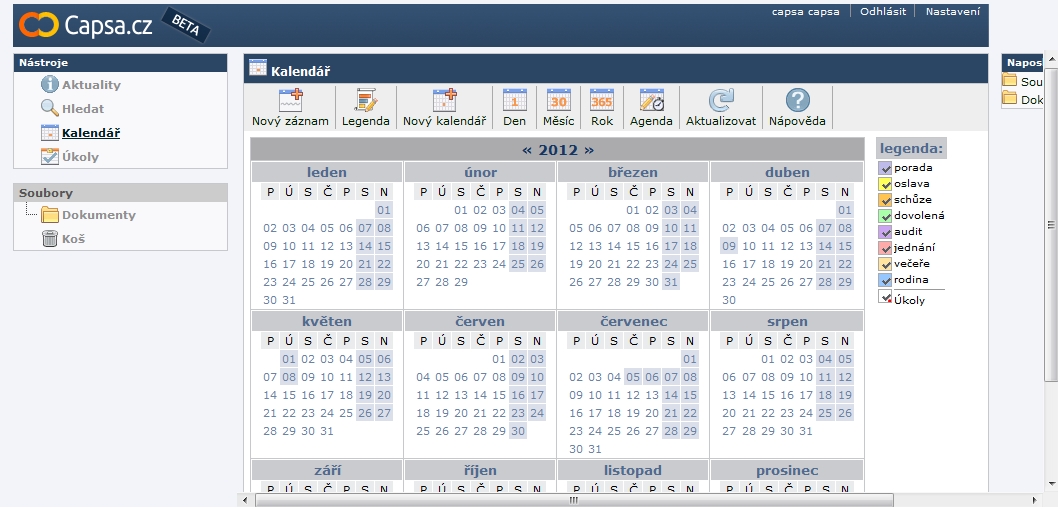Switch to Měsíc view icon

pos(558,100)
